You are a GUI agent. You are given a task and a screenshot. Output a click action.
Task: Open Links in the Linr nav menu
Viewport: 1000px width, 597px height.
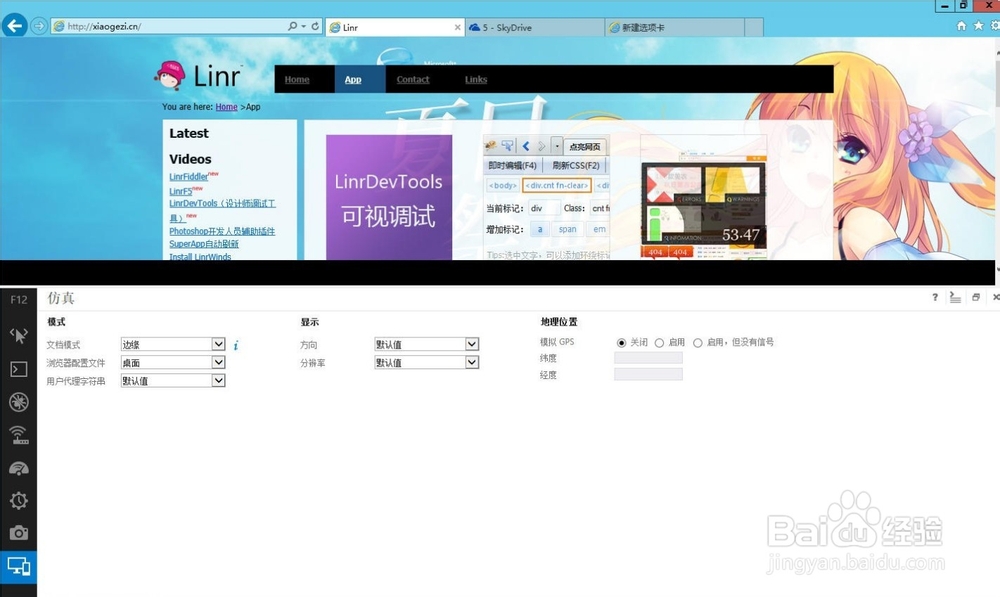point(476,80)
